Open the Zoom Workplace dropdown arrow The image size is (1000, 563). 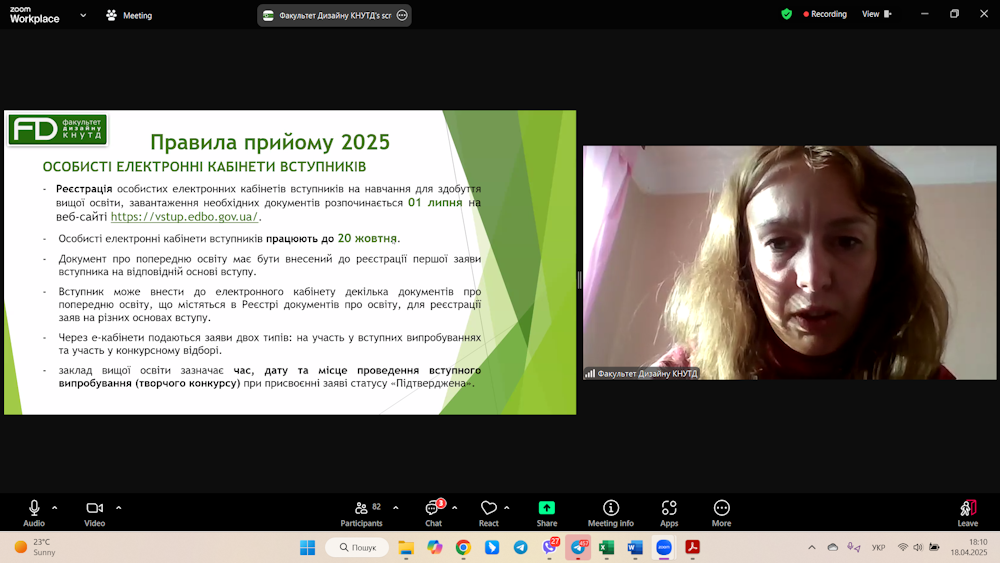click(x=83, y=15)
